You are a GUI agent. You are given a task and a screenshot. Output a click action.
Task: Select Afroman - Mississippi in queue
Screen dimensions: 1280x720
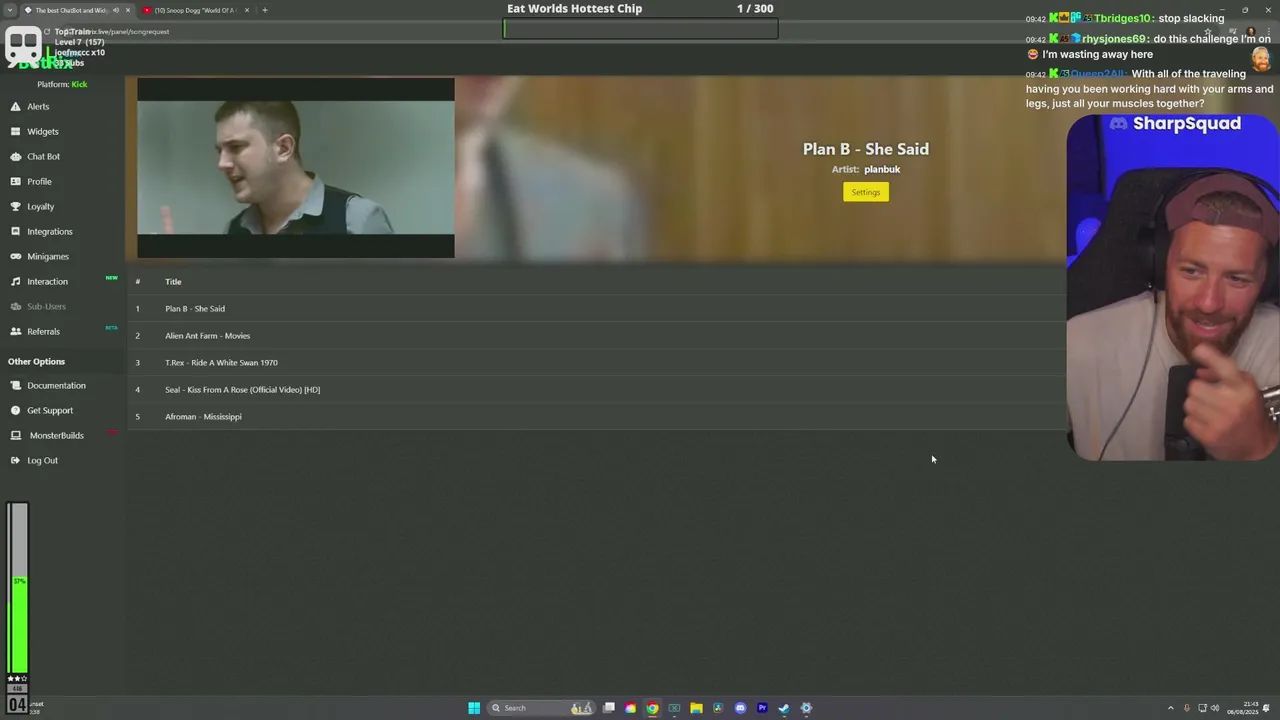click(x=597, y=416)
